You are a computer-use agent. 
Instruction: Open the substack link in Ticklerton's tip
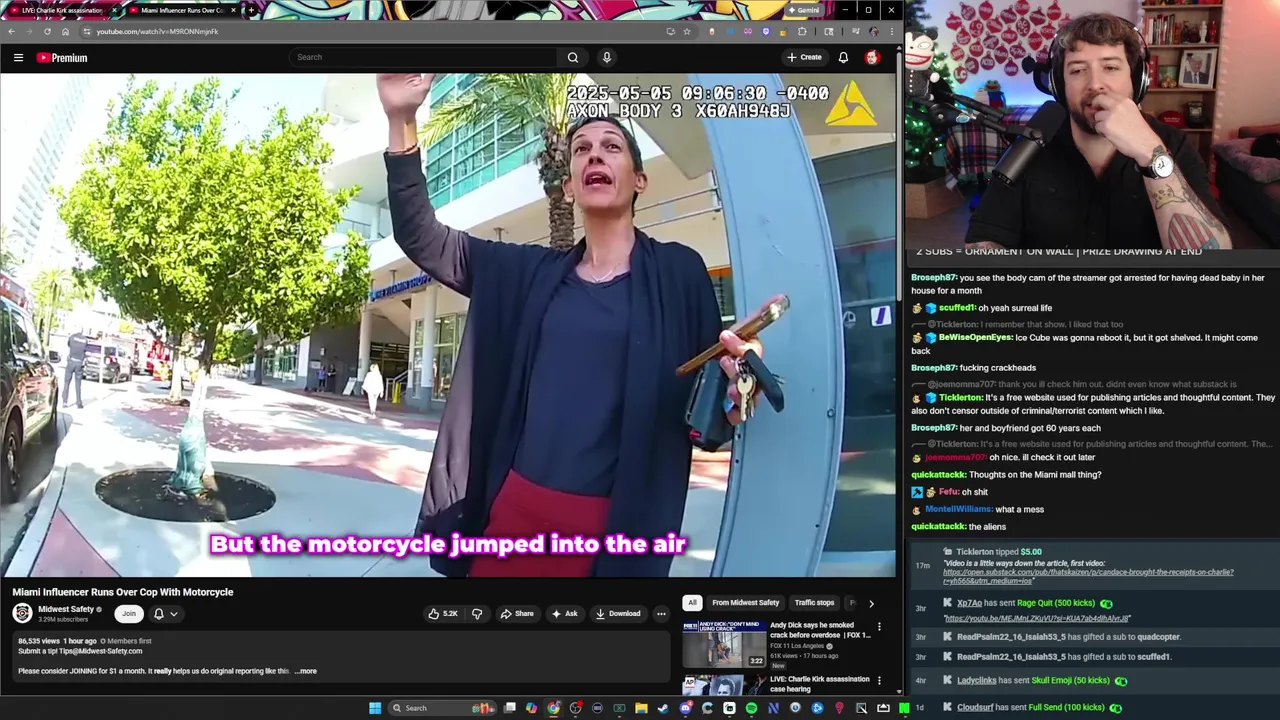[1088, 576]
